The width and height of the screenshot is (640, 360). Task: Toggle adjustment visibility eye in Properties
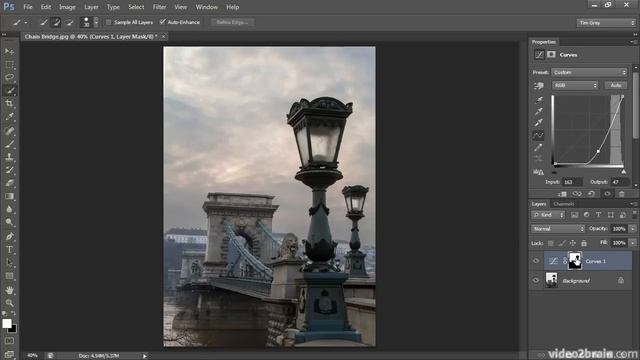[x=607, y=194]
